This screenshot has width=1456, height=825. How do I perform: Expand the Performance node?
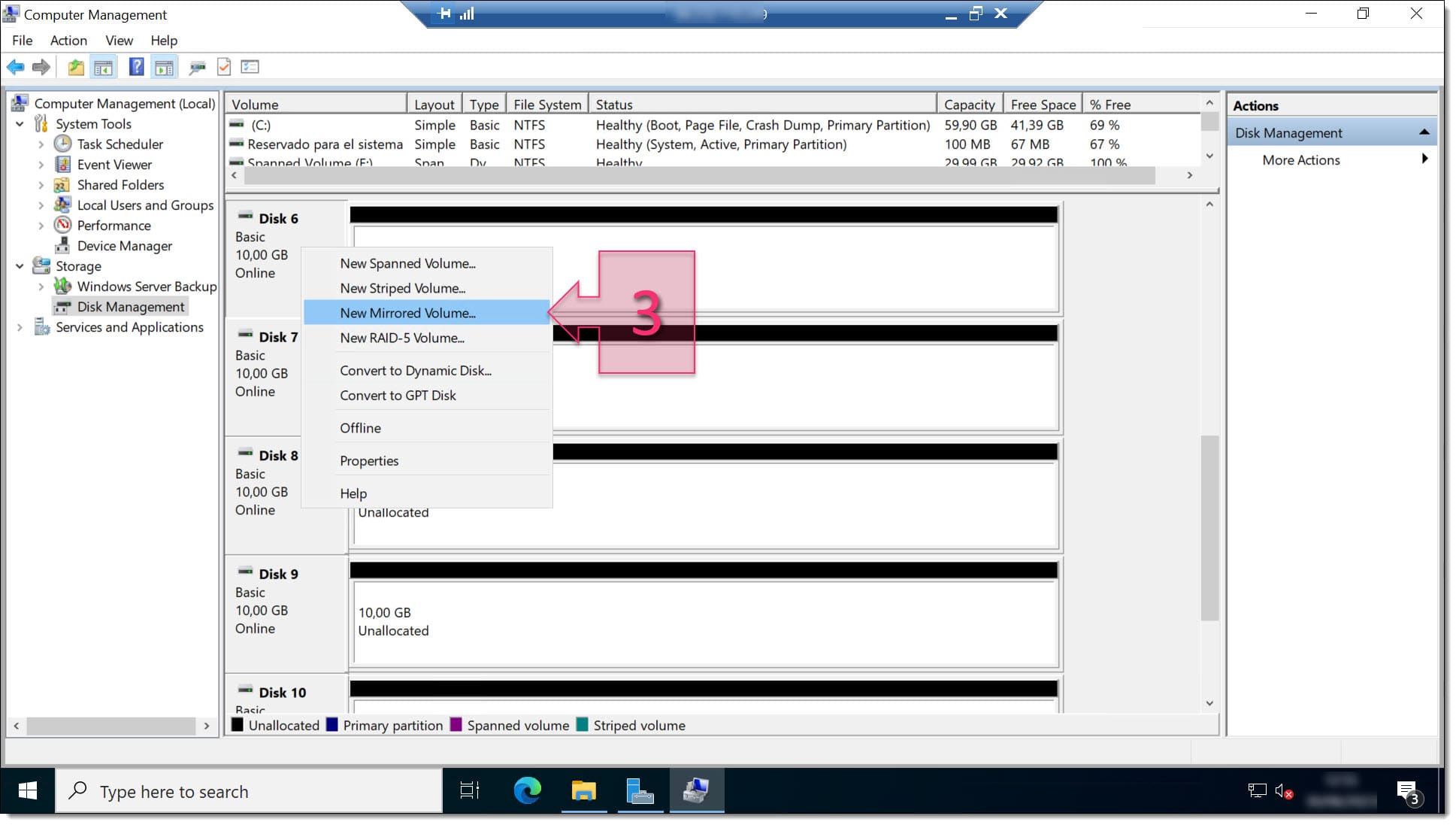41,225
